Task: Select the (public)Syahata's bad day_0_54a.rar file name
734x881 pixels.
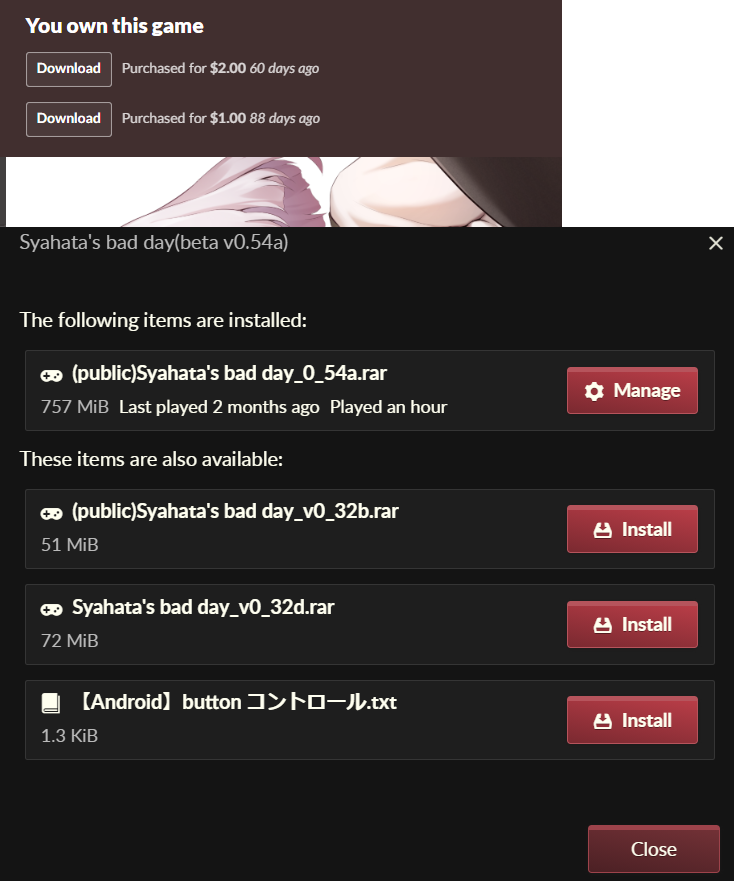Action: [x=229, y=374]
